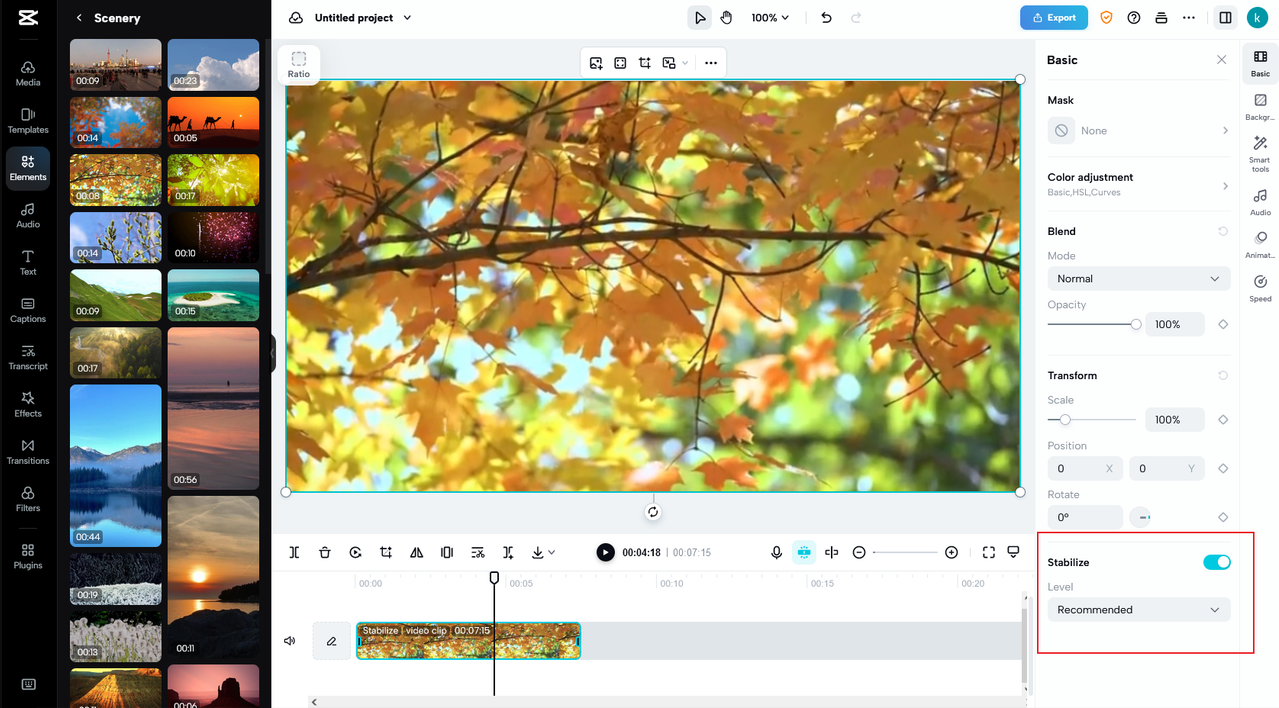Open the Transitions panel
The image size is (1279, 708).
coord(28,452)
